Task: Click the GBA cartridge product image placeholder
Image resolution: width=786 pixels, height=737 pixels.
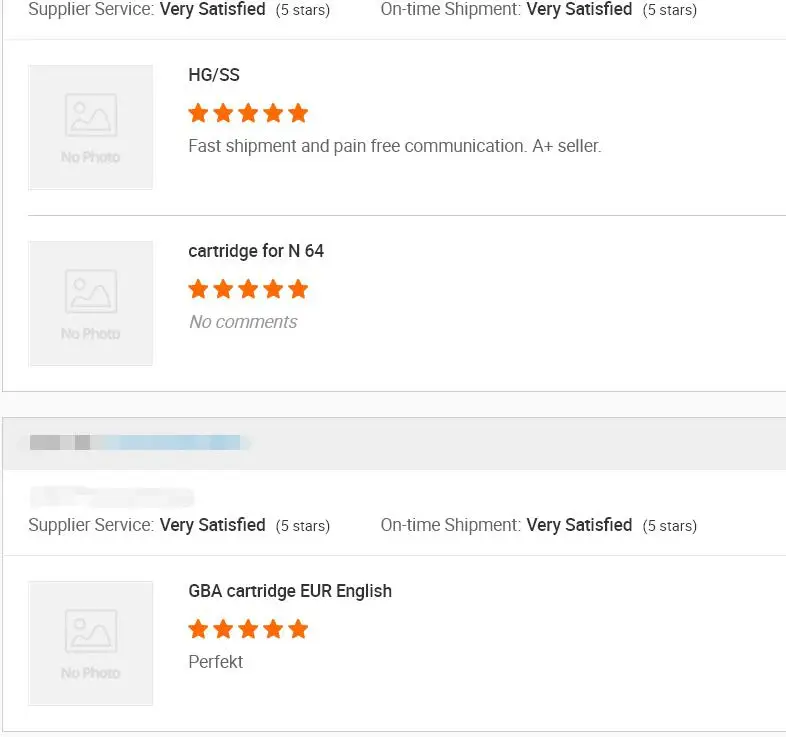Action: coord(90,643)
